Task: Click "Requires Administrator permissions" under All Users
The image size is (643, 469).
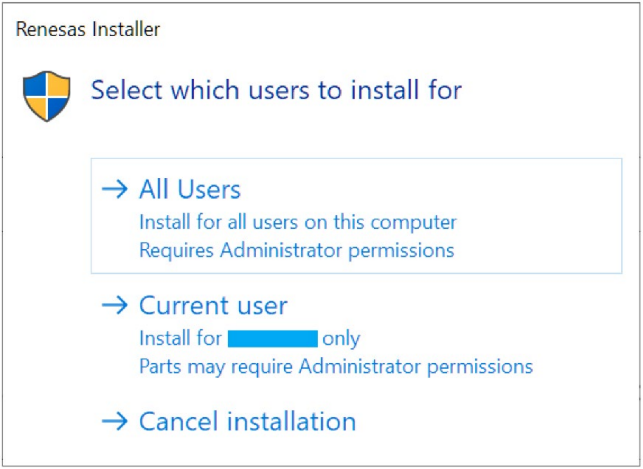Action: 296,249
